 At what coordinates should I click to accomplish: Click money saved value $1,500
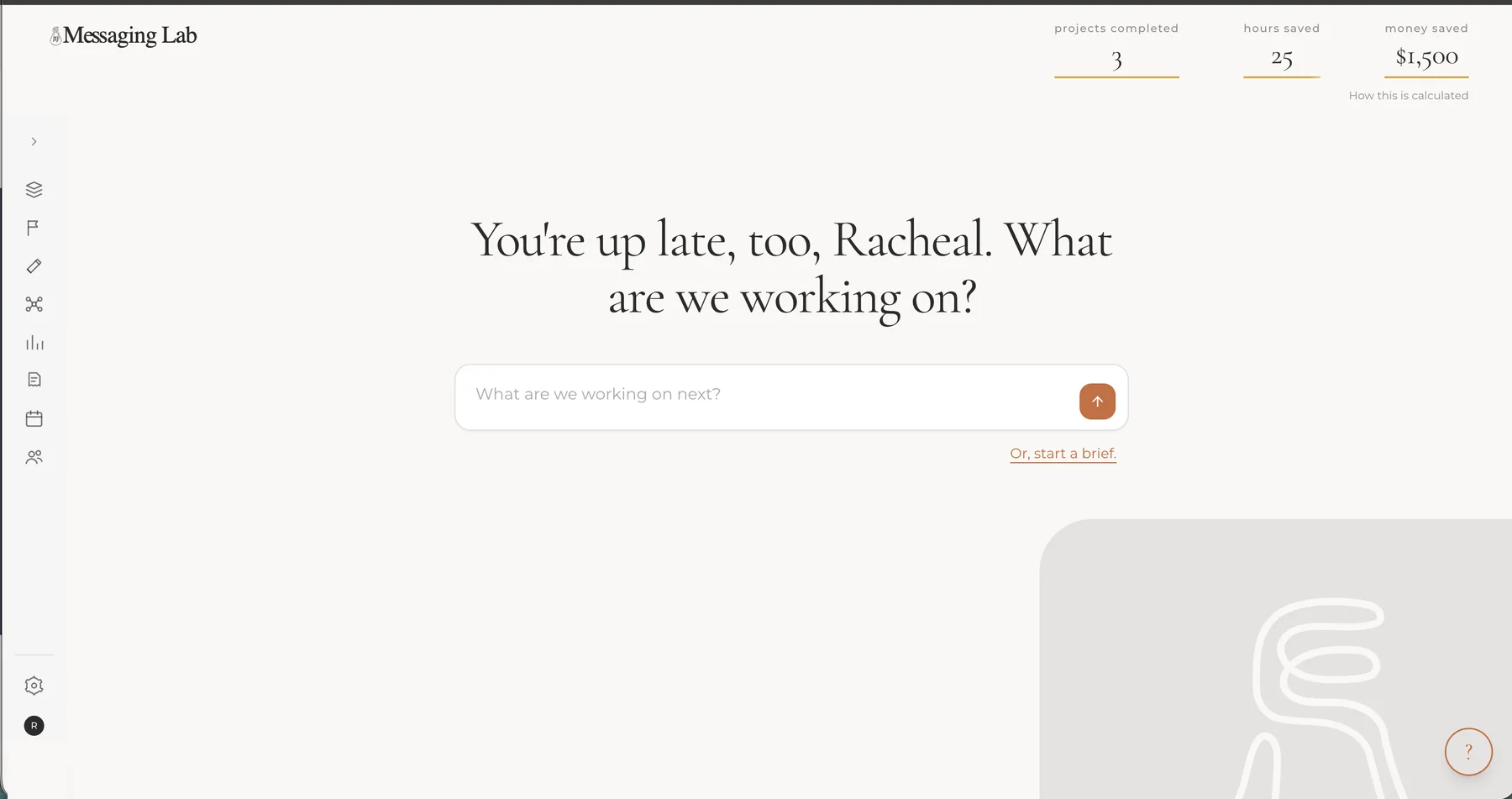(1426, 57)
